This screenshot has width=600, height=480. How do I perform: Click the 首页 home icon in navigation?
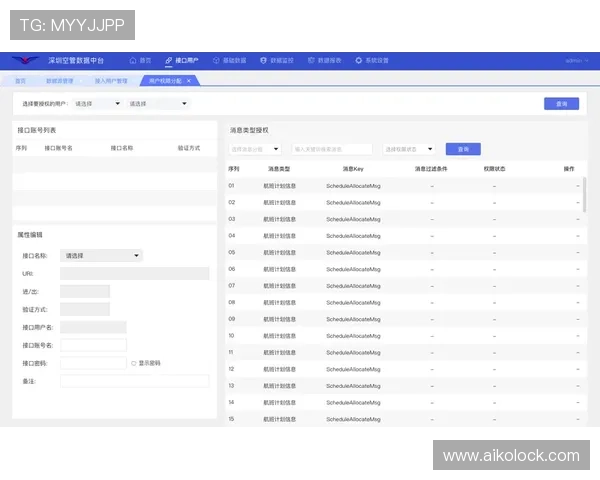(x=133, y=60)
